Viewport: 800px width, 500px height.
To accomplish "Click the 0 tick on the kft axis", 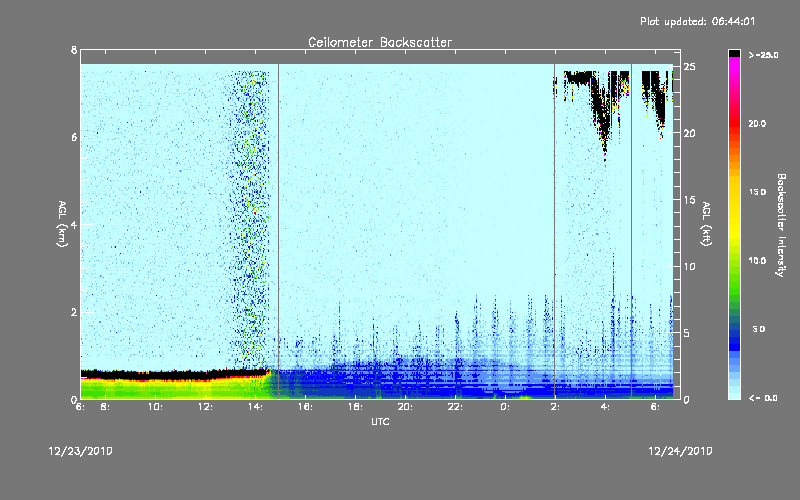I will coord(687,399).
